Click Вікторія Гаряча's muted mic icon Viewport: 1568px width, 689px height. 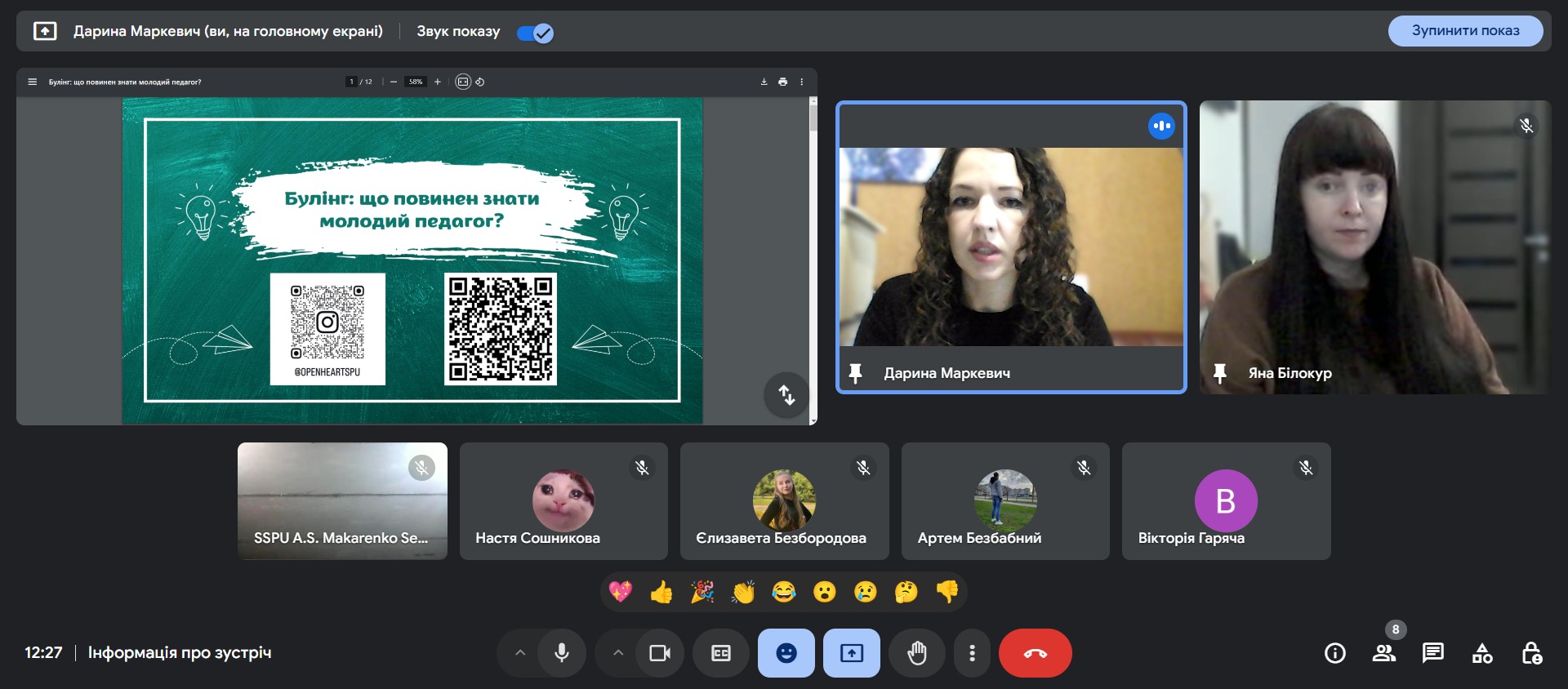tap(1306, 468)
